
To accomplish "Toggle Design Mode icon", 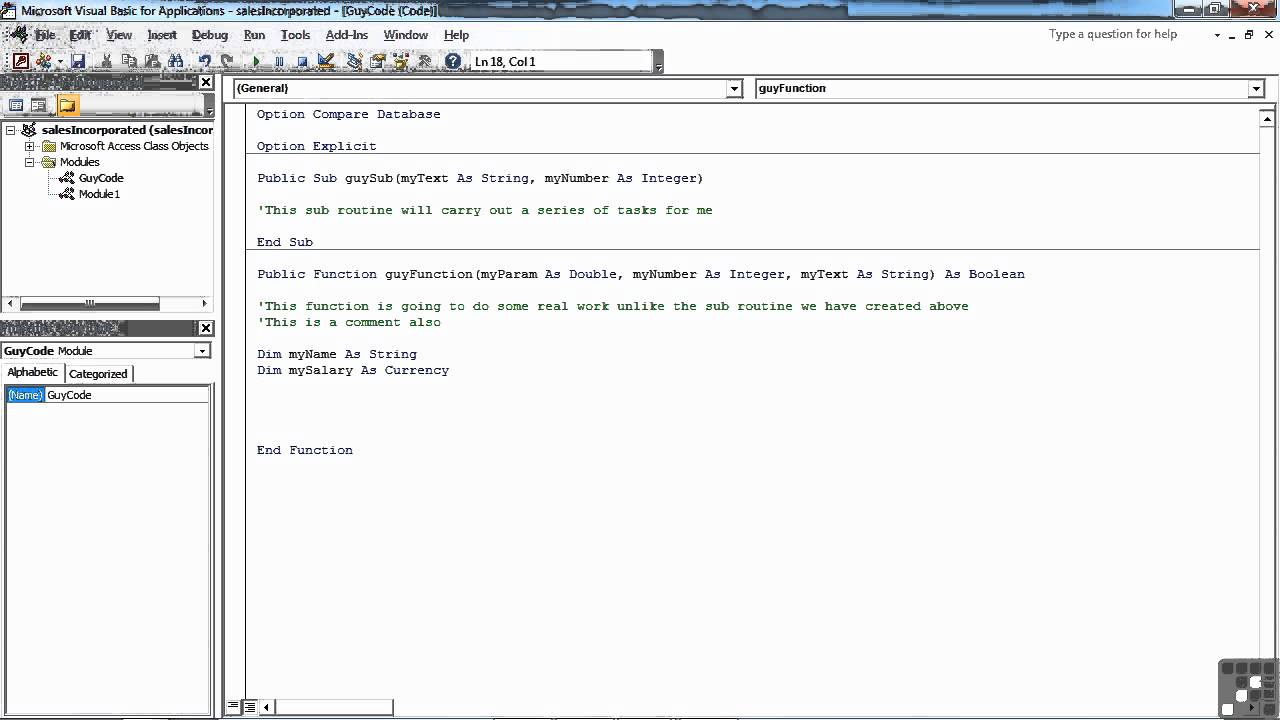I will [x=325, y=61].
